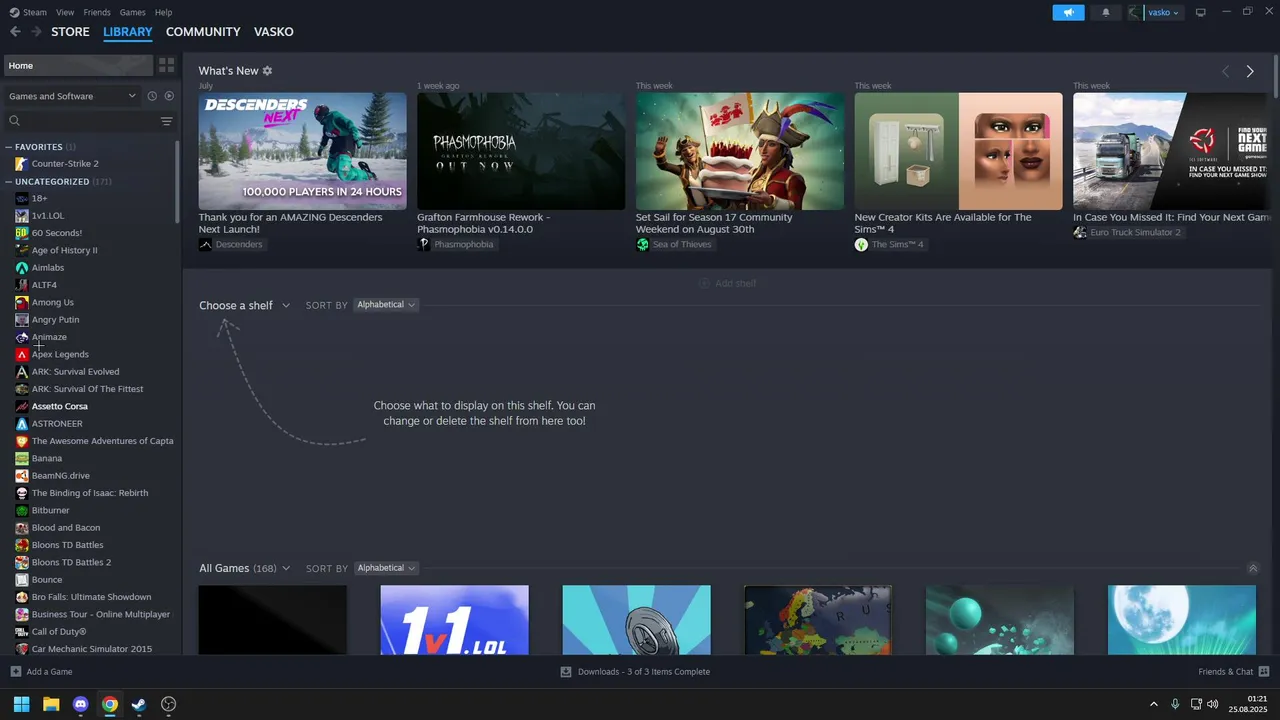Screen dimensions: 1280x720
Task: Click the Add a Game plus icon
Action: tap(15, 672)
